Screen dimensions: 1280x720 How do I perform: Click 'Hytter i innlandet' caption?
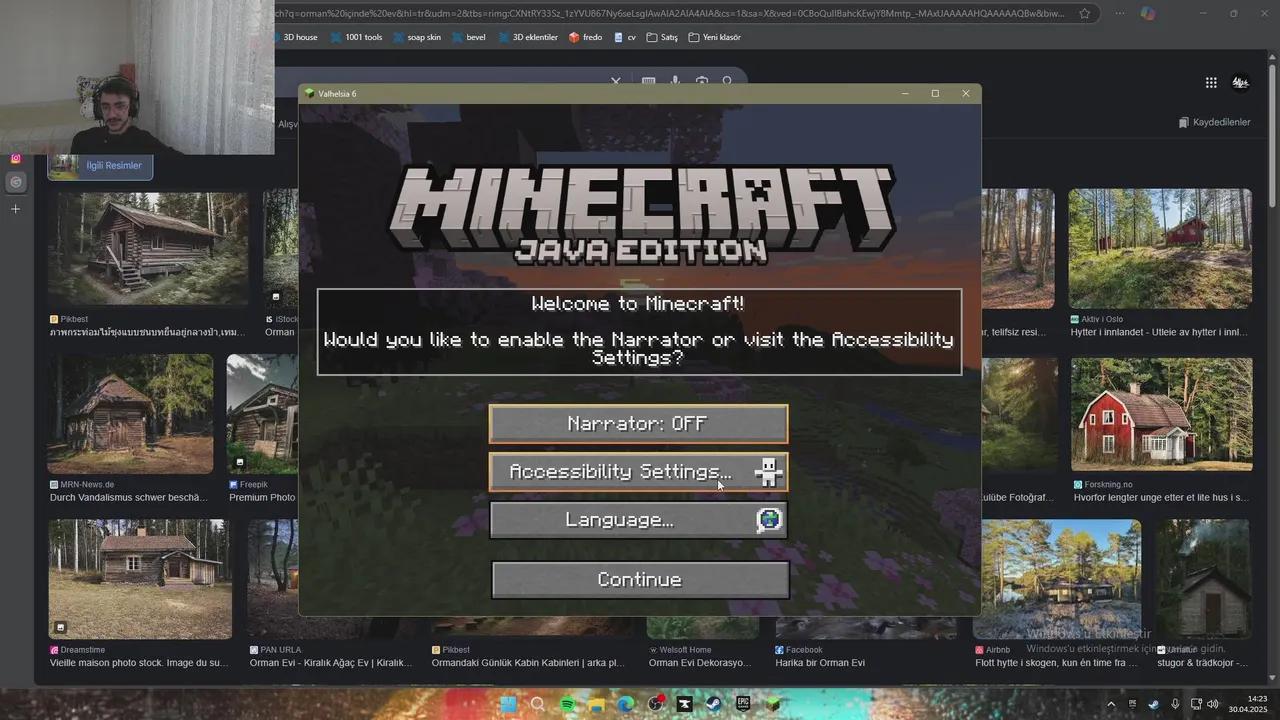coord(1159,332)
